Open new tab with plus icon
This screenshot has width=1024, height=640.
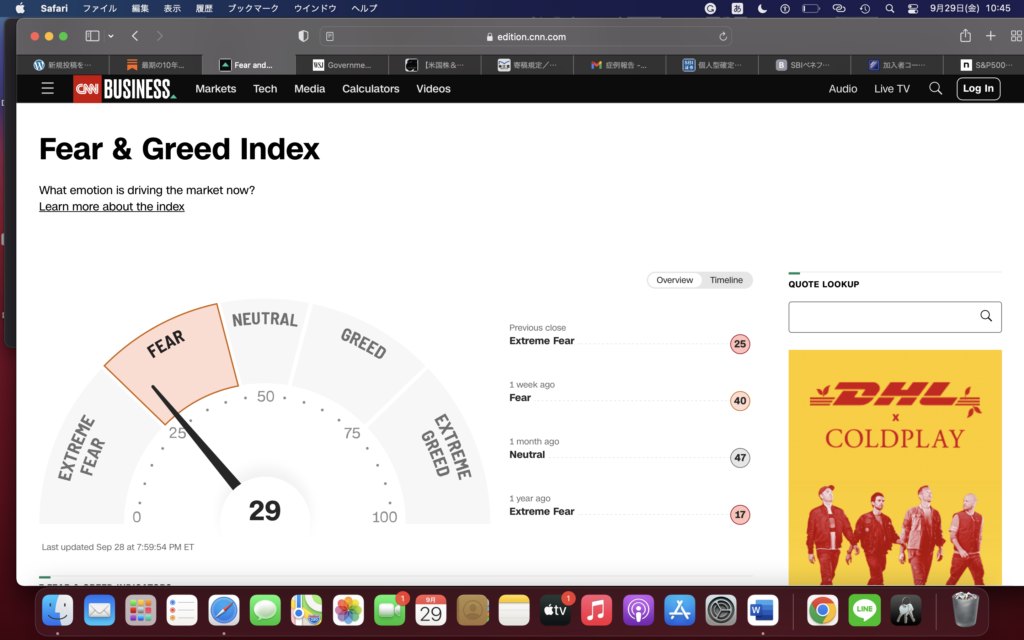(991, 36)
